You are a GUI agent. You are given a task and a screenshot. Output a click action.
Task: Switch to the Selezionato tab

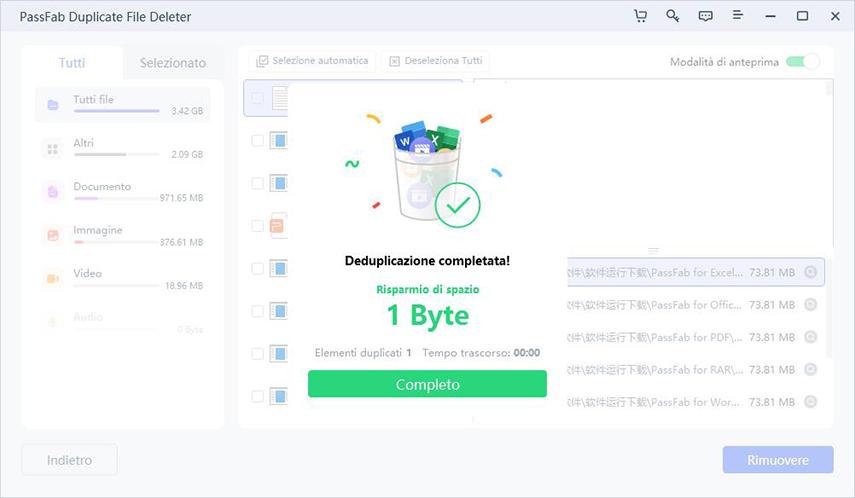click(172, 62)
